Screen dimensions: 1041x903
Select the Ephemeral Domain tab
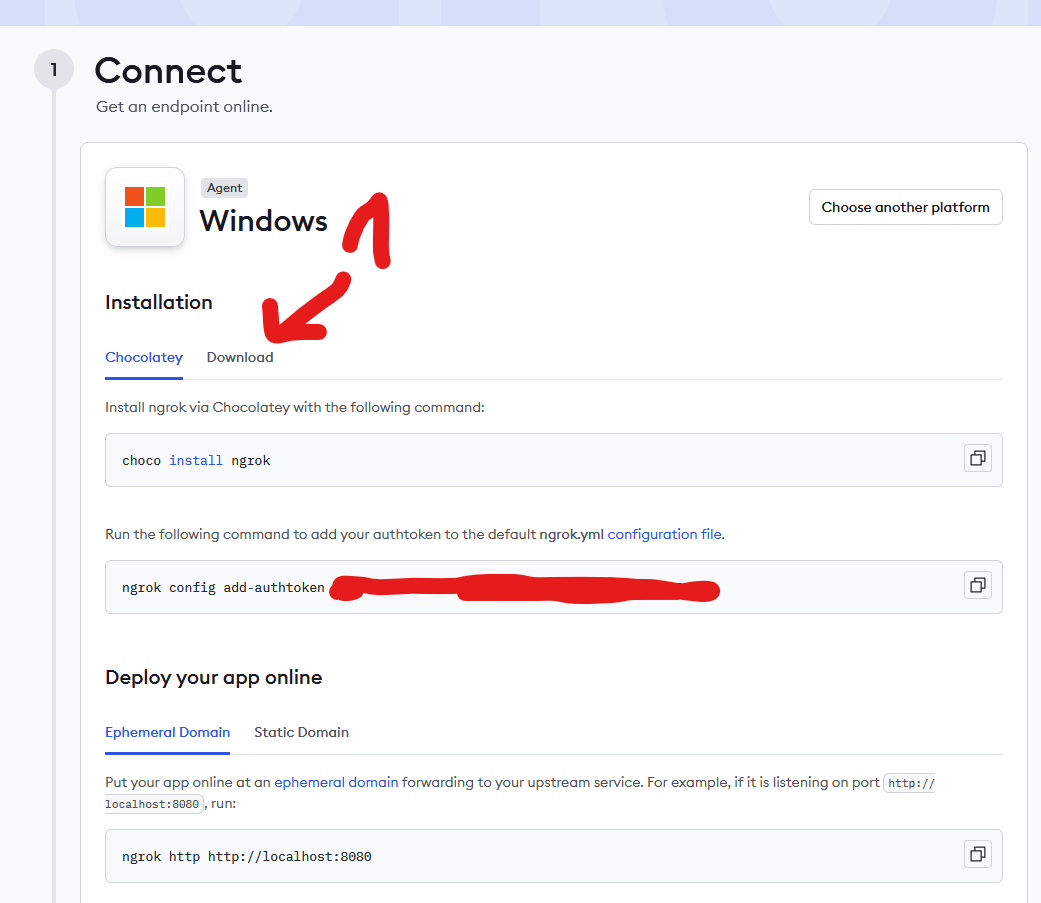[167, 732]
